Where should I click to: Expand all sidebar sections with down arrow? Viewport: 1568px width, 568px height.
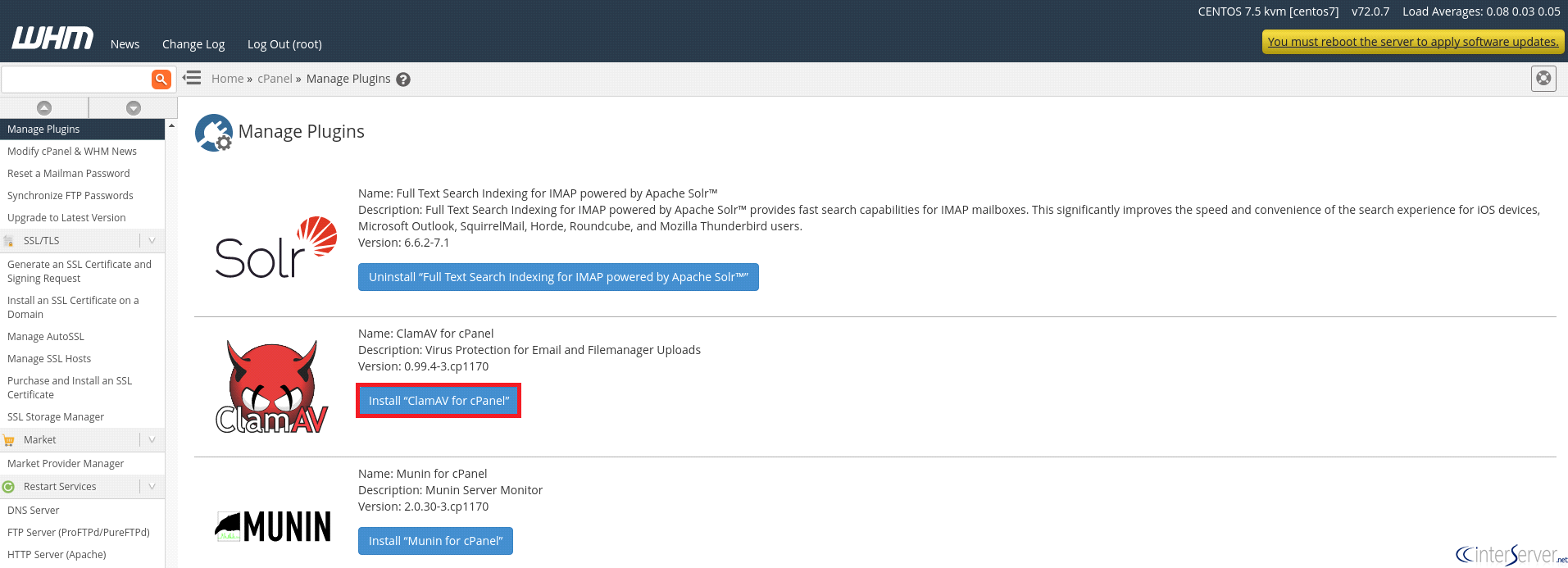[x=134, y=107]
